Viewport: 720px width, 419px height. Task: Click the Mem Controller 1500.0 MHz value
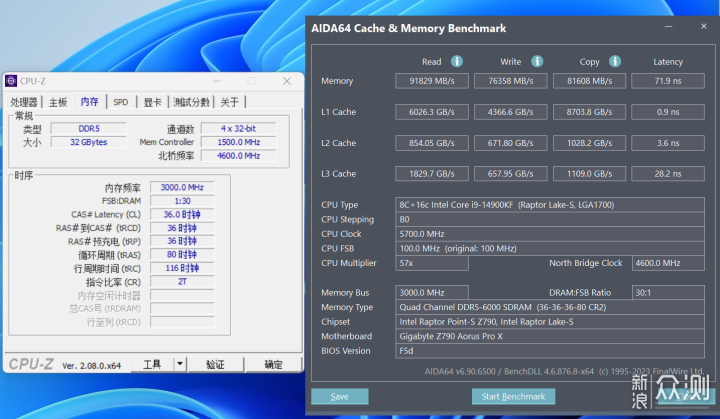(238, 142)
